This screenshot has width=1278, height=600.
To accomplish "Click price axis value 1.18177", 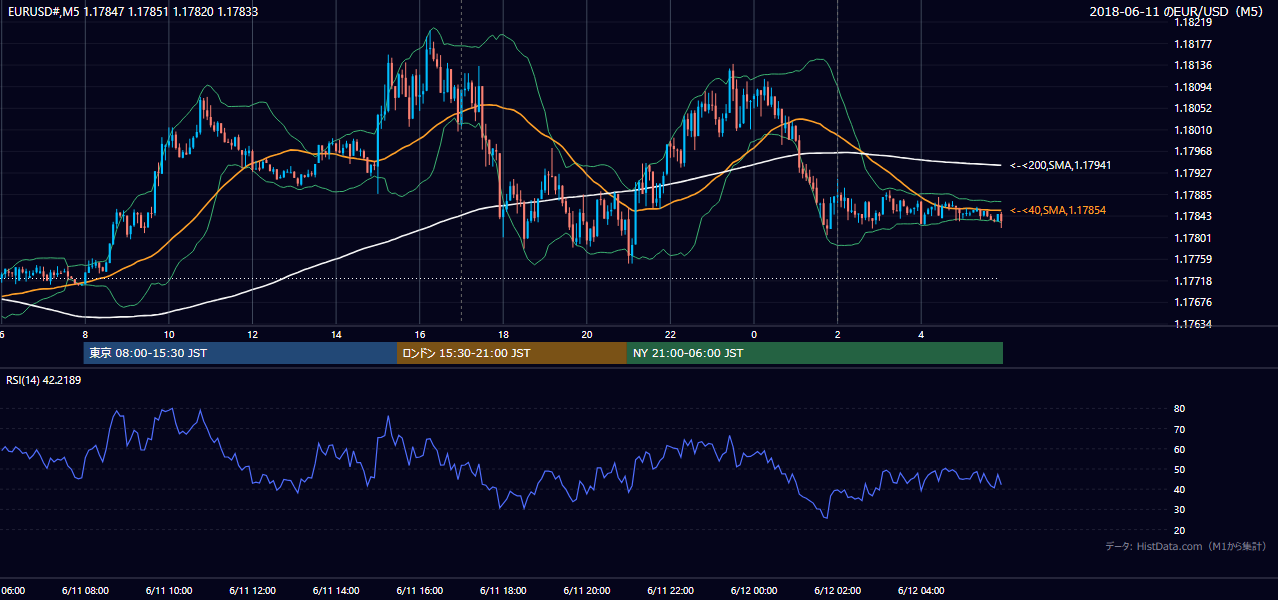I will tap(1193, 44).
